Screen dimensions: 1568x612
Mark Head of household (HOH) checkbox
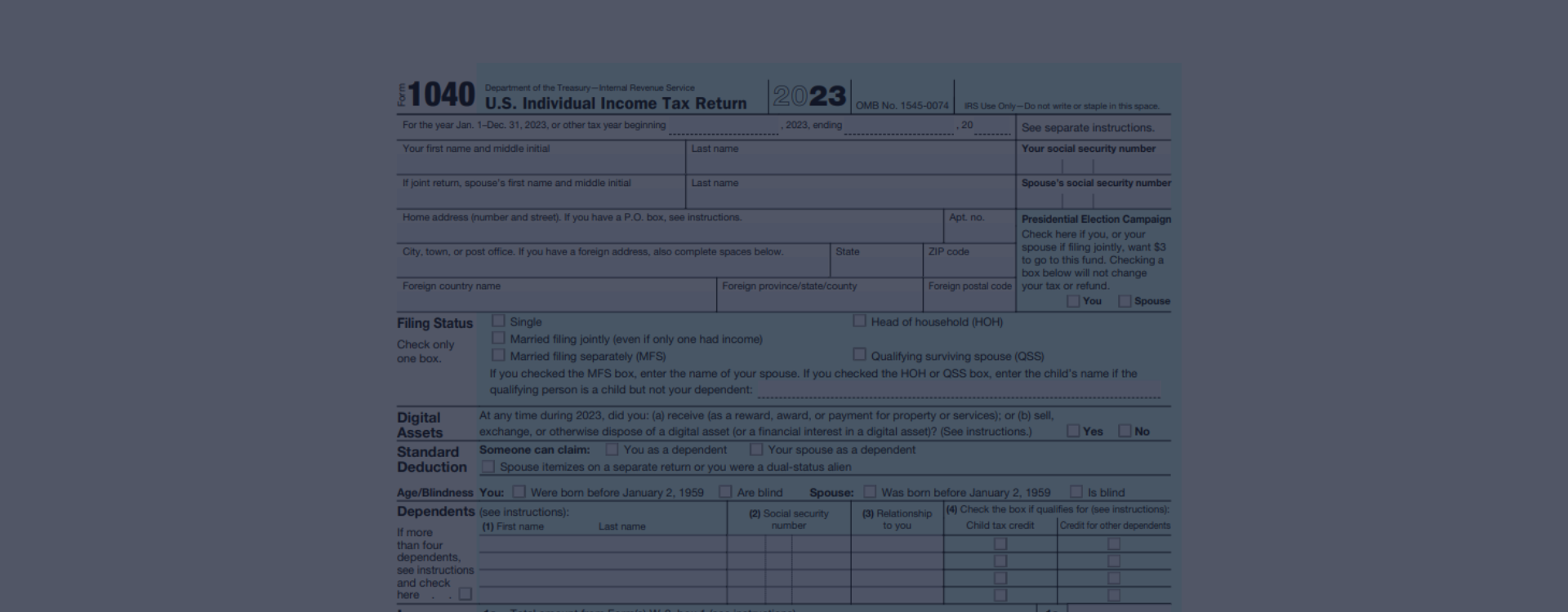(x=859, y=321)
